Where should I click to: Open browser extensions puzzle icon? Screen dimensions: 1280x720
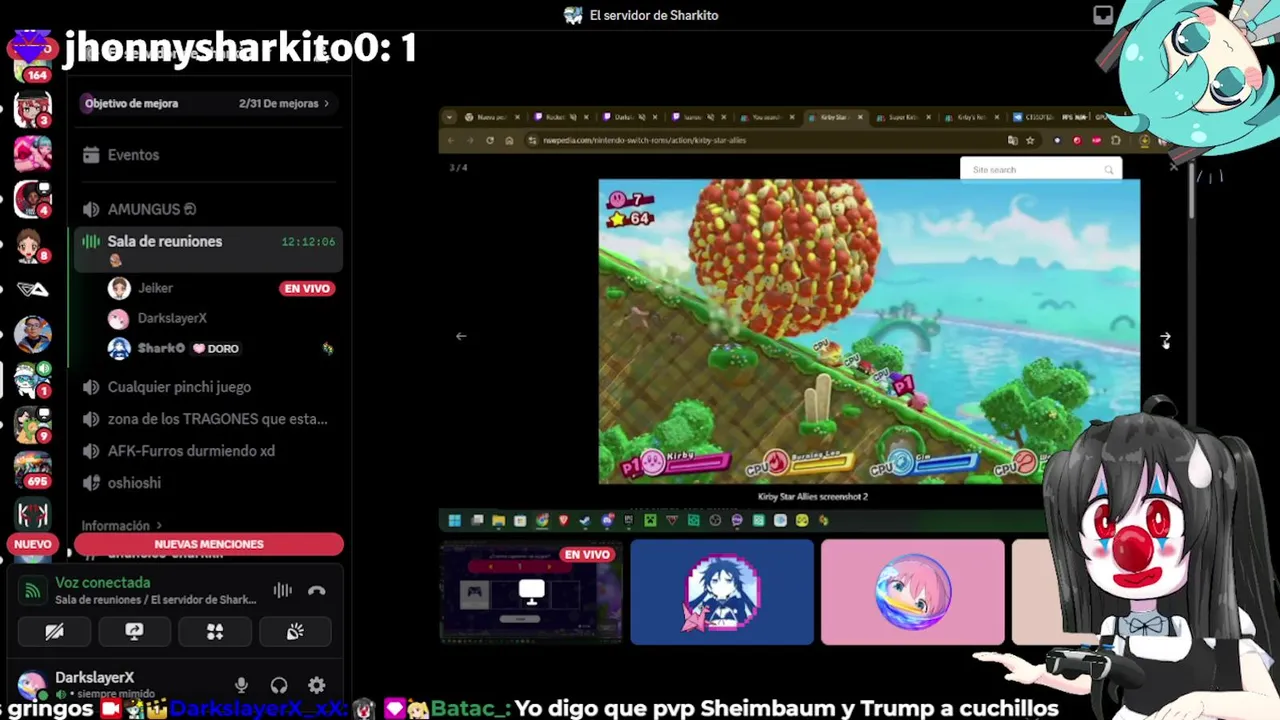(1116, 140)
